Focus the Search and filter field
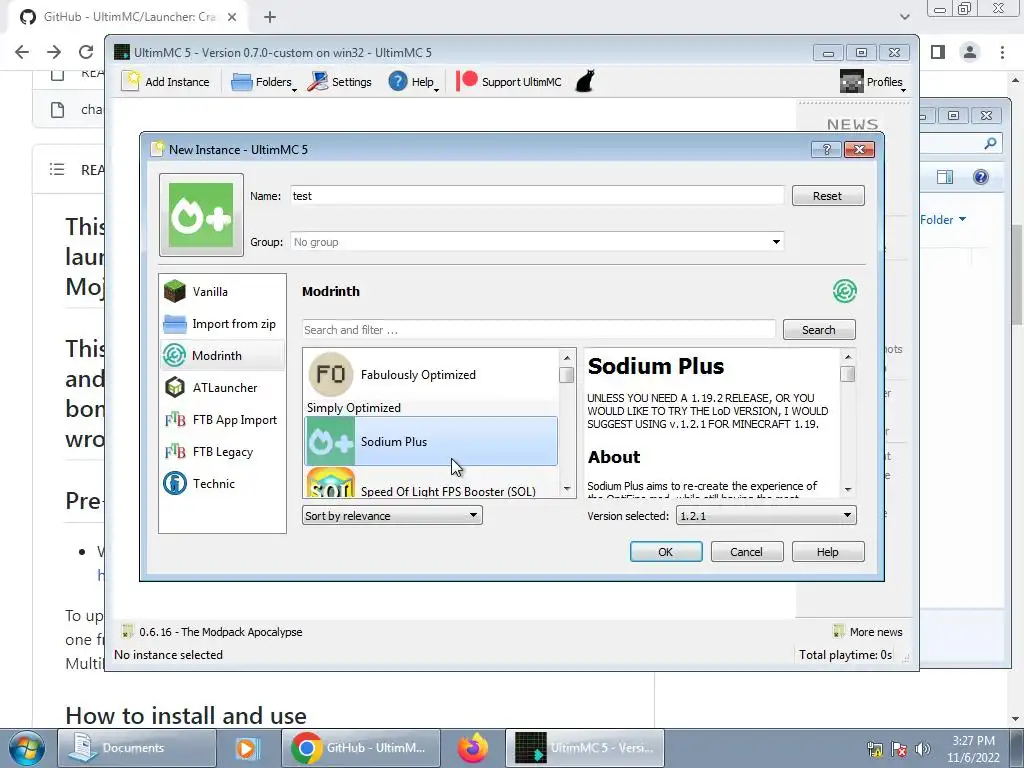Viewport: 1024px width, 768px height. point(539,330)
